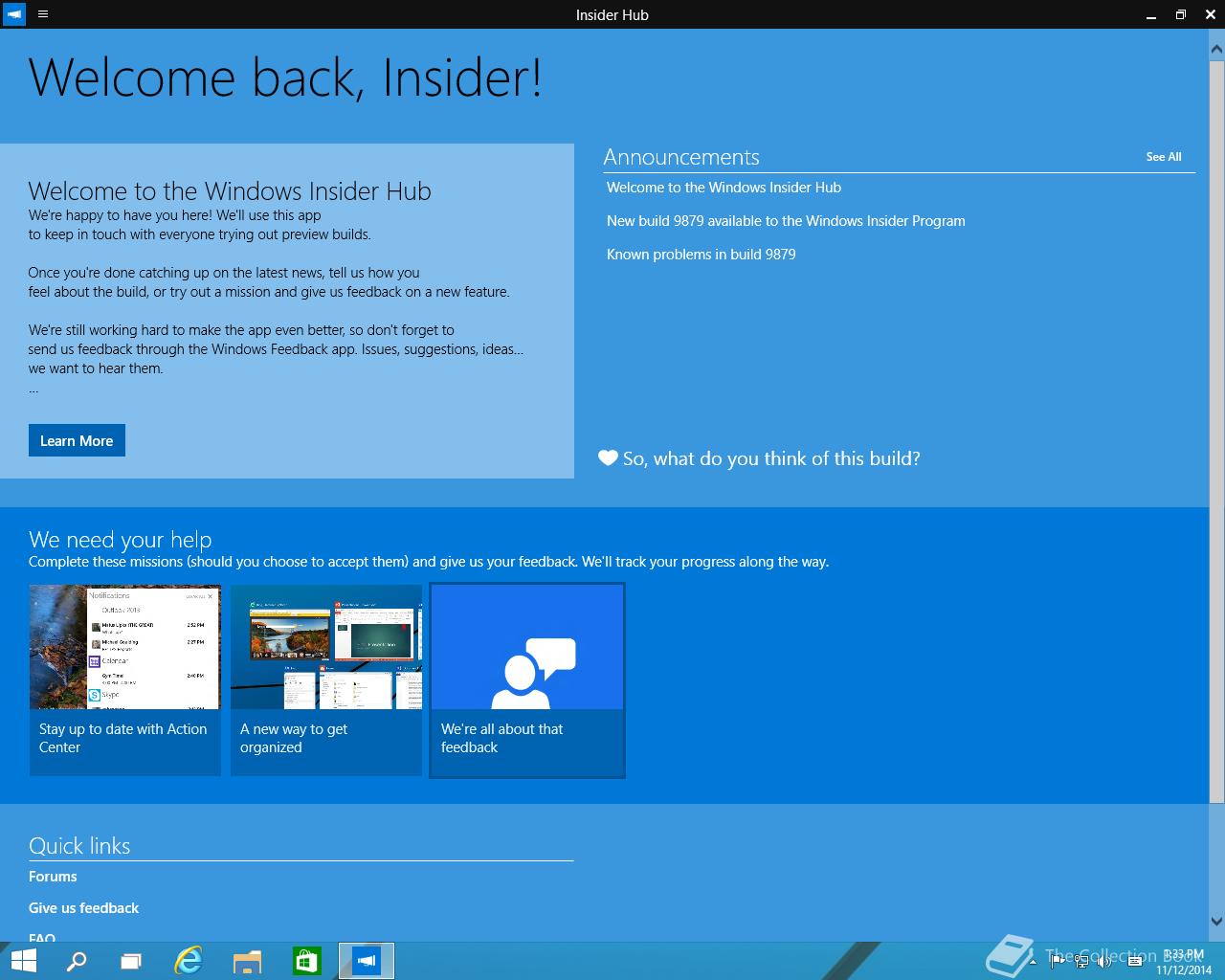Image resolution: width=1225 pixels, height=980 pixels.
Task: Open the 'Give us feedback' quick link
Action: [83, 908]
